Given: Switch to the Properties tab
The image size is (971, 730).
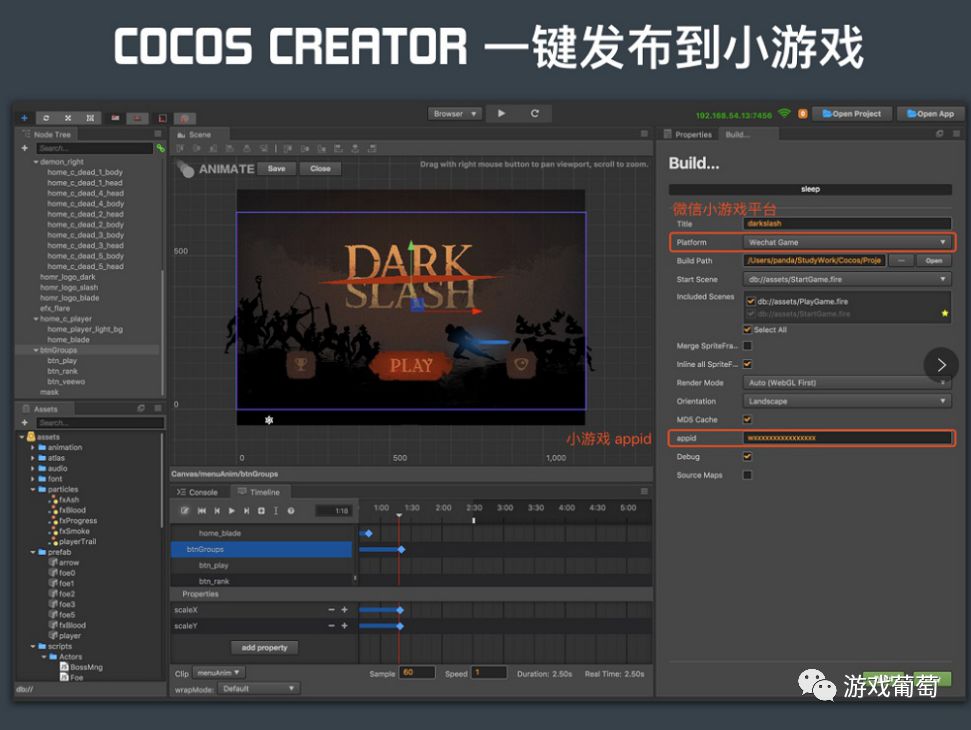Looking at the screenshot, I should click(x=687, y=134).
